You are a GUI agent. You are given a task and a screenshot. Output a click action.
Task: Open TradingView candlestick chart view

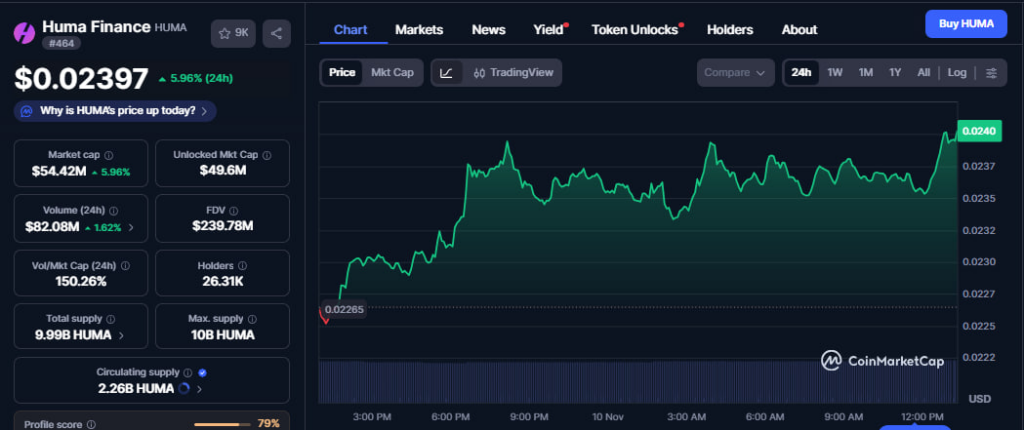(513, 73)
